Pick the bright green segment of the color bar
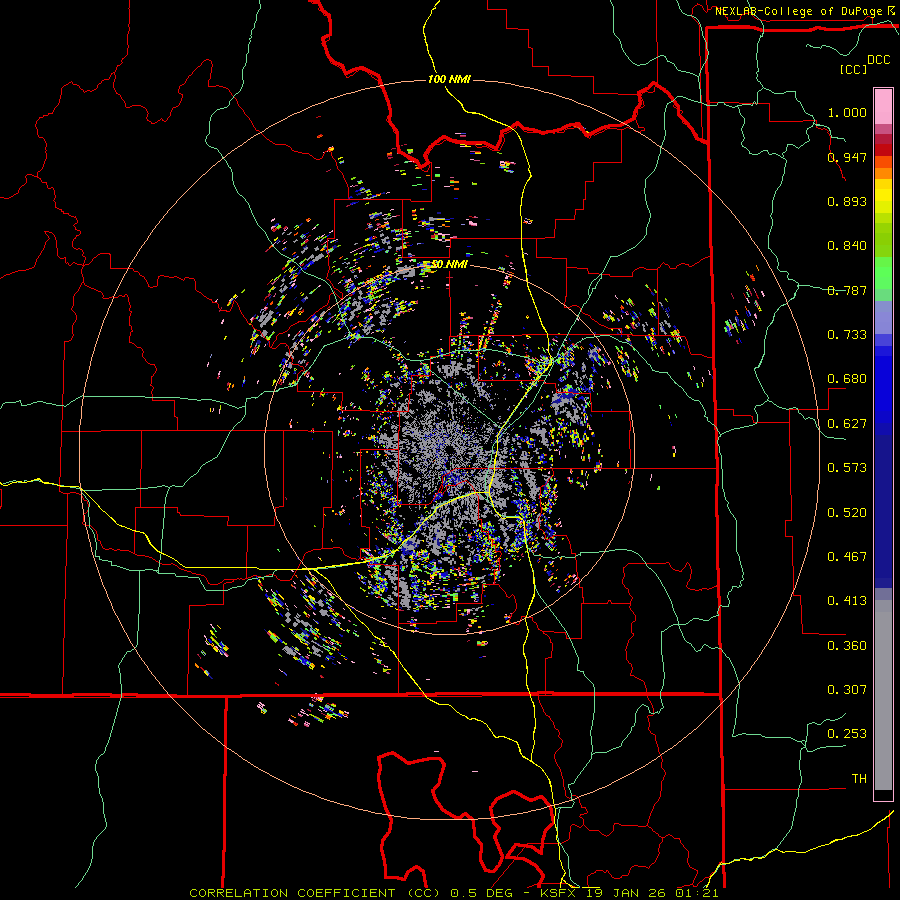Image resolution: width=900 pixels, height=900 pixels. tap(883, 274)
